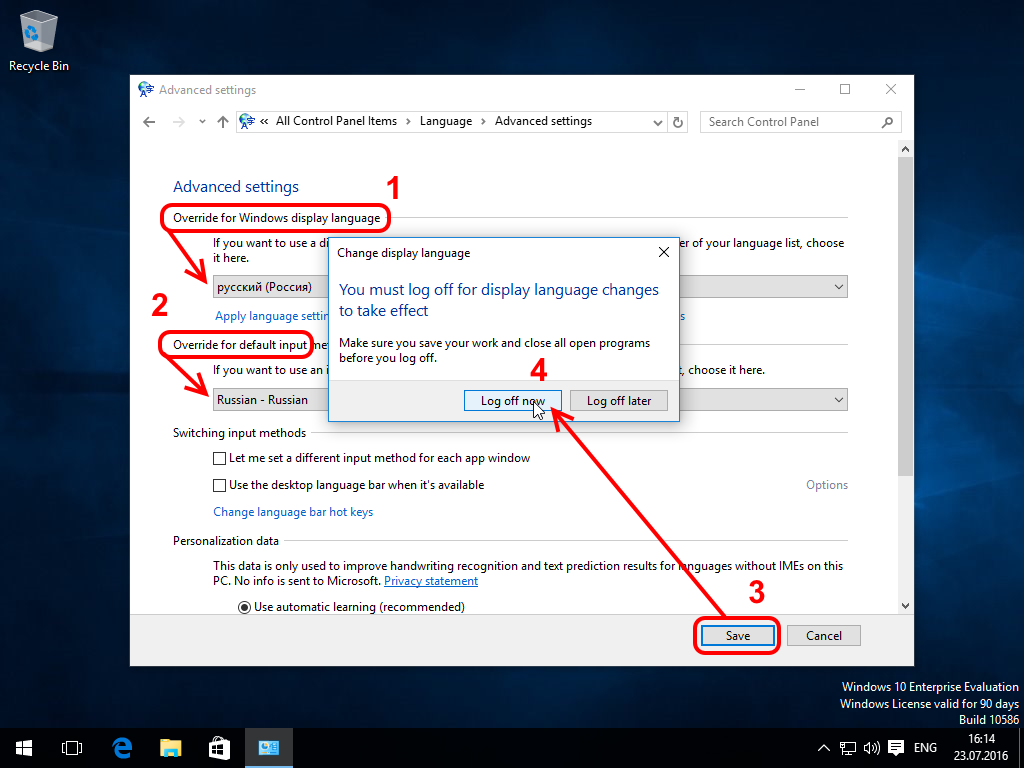Click the network icon in the system tray
The width and height of the screenshot is (1024, 768).
846,747
